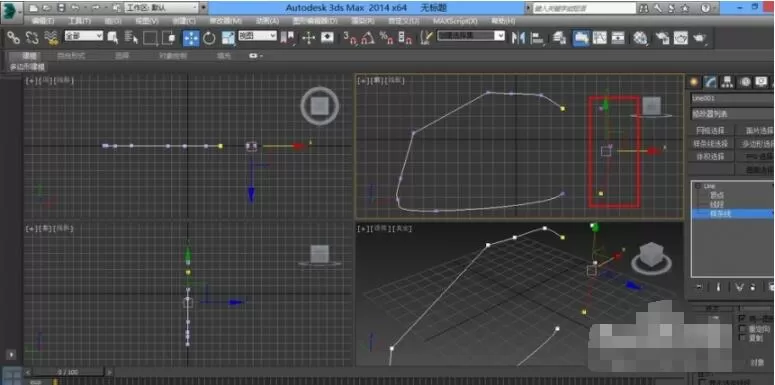The width and height of the screenshot is (775, 385).
Task: Open the modifier list dropdown
Action: click(x=732, y=114)
